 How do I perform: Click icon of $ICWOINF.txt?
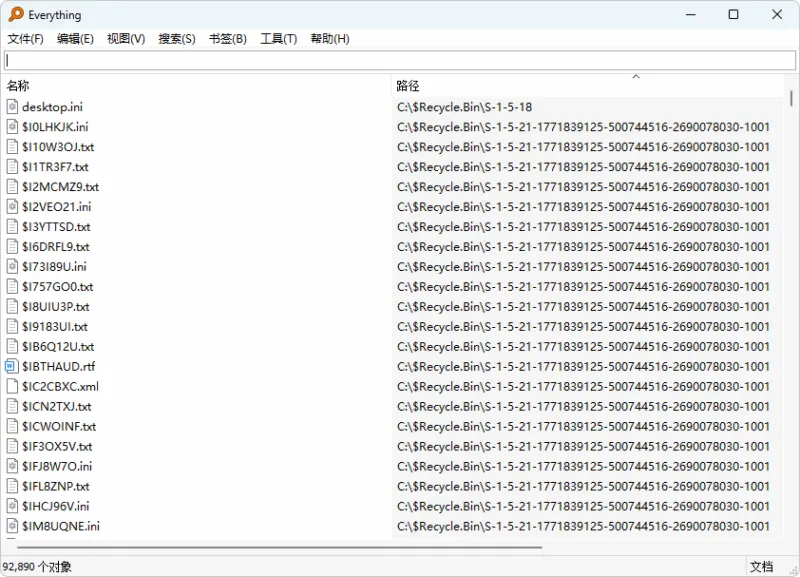[12, 427]
